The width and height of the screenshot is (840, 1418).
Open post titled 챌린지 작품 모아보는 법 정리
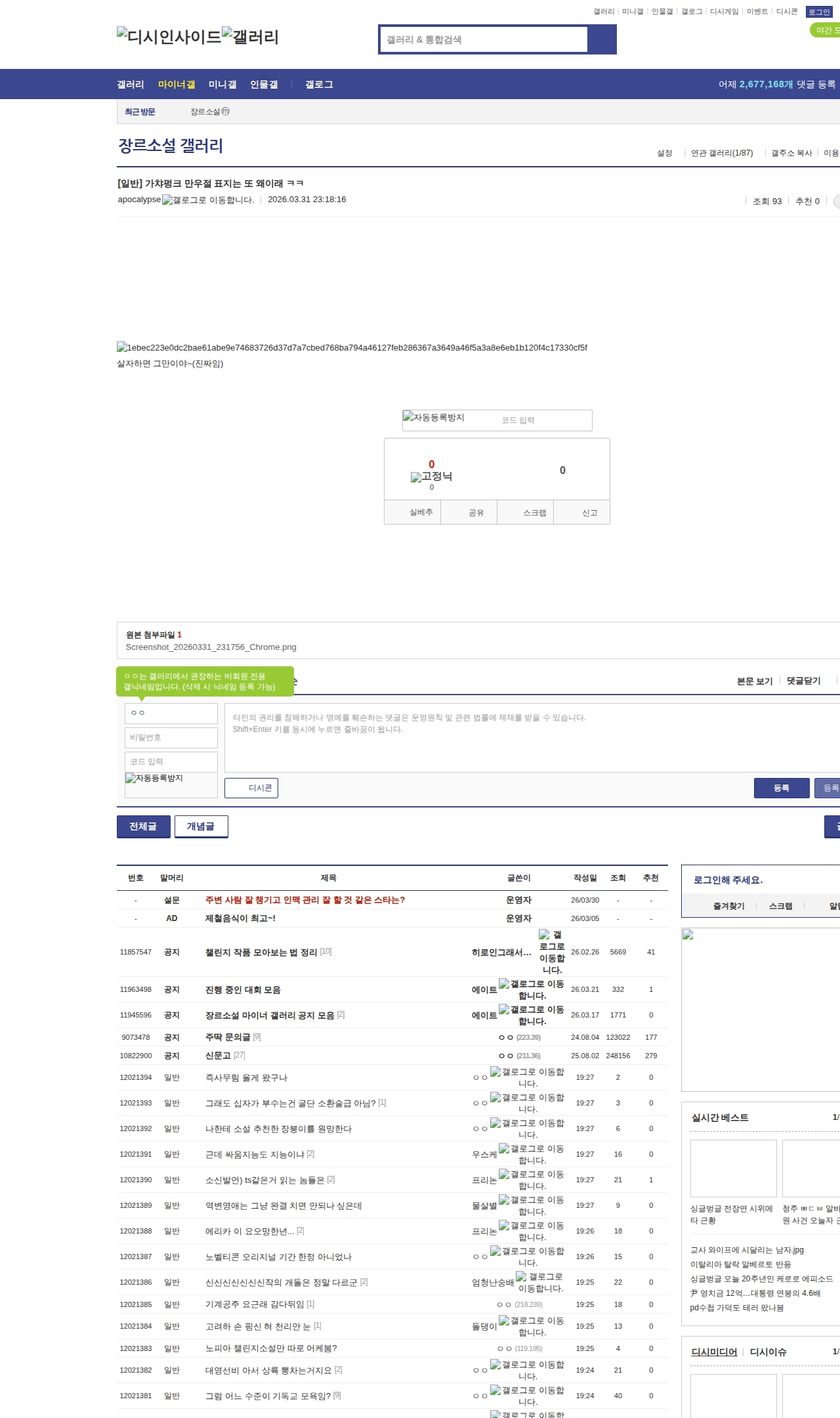(x=261, y=952)
